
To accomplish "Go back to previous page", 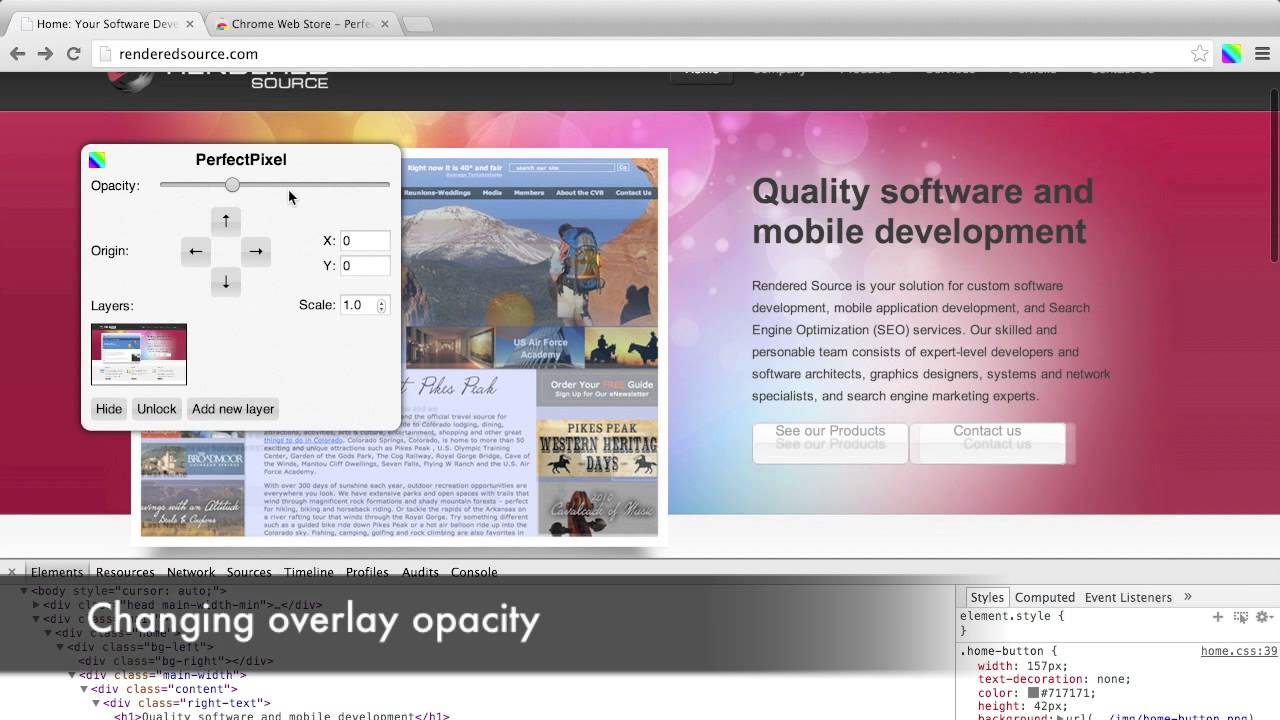I will coord(17,54).
